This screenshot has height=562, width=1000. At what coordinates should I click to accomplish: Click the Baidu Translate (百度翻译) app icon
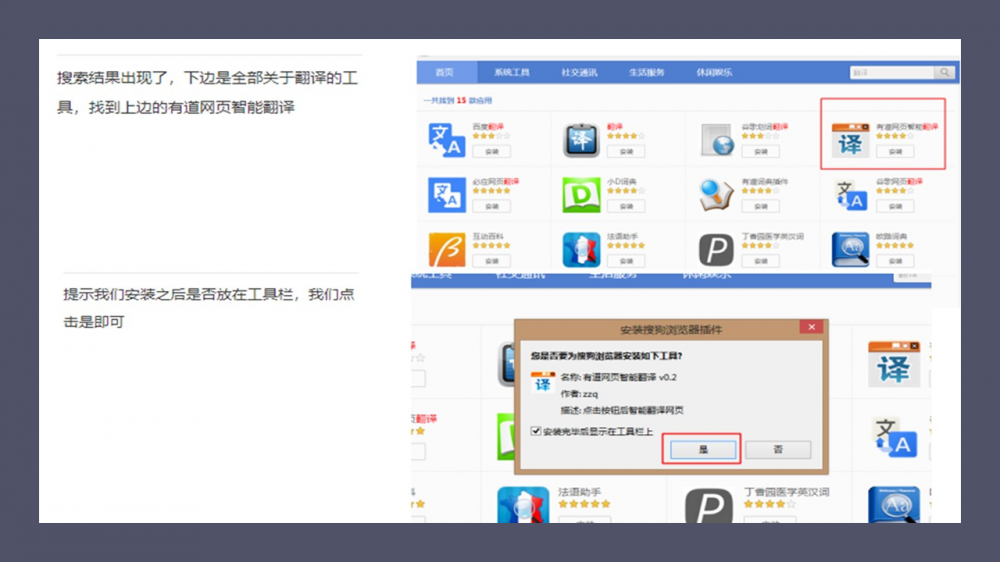(x=447, y=140)
